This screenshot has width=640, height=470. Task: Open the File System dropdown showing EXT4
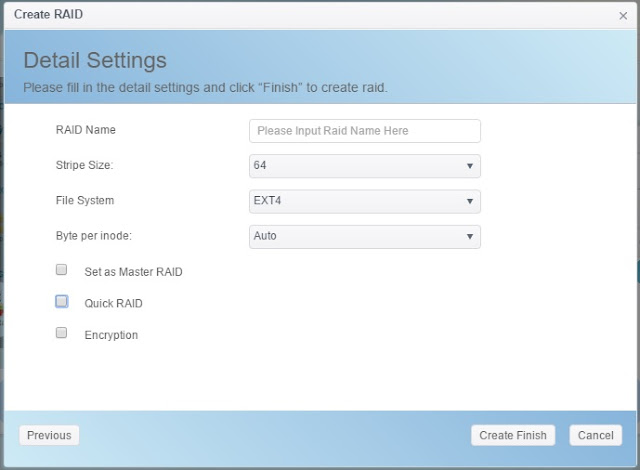(x=364, y=201)
